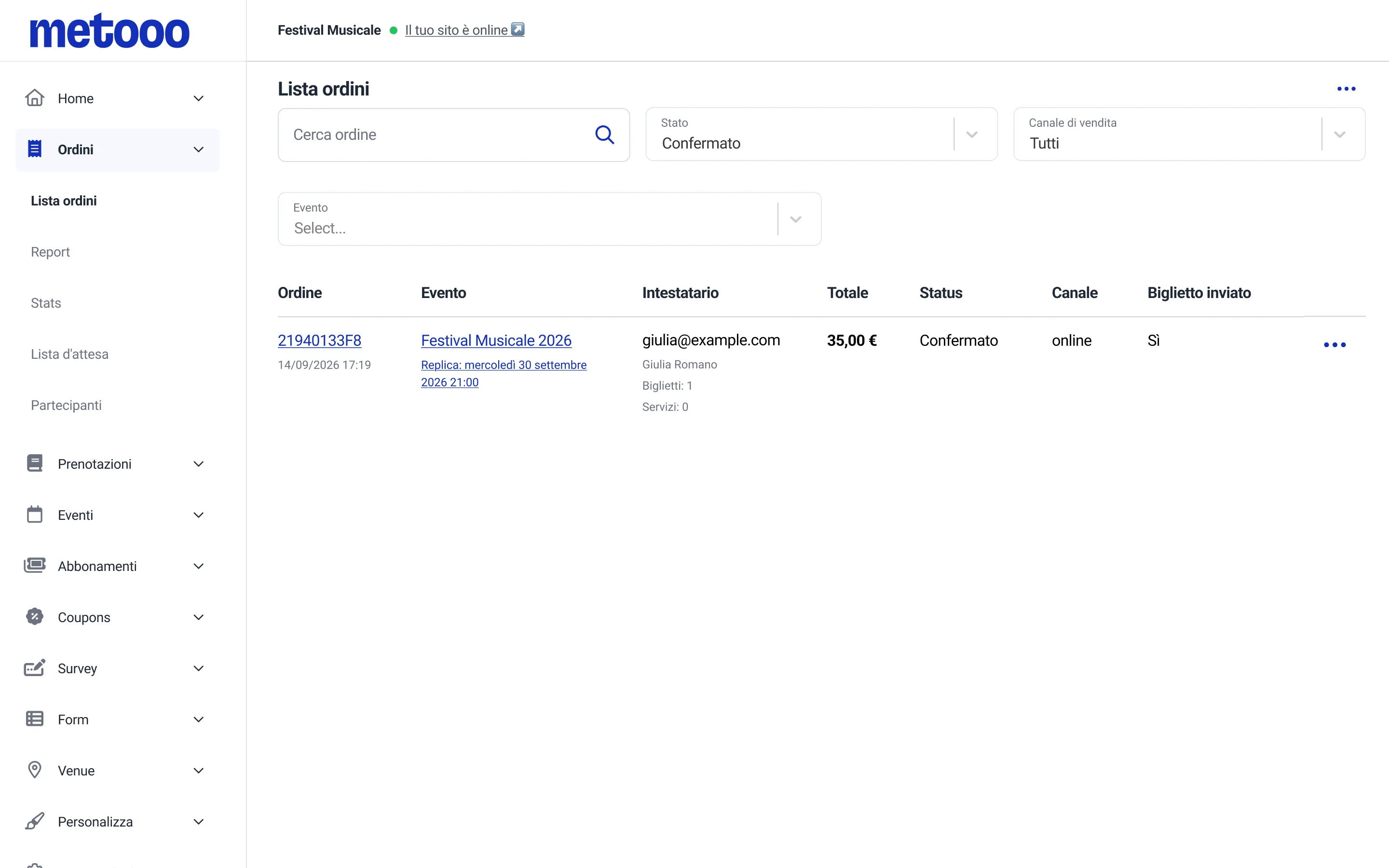This screenshot has width=1389, height=868.
Task: Click the Abbonamenti tickets icon
Action: coord(34,566)
